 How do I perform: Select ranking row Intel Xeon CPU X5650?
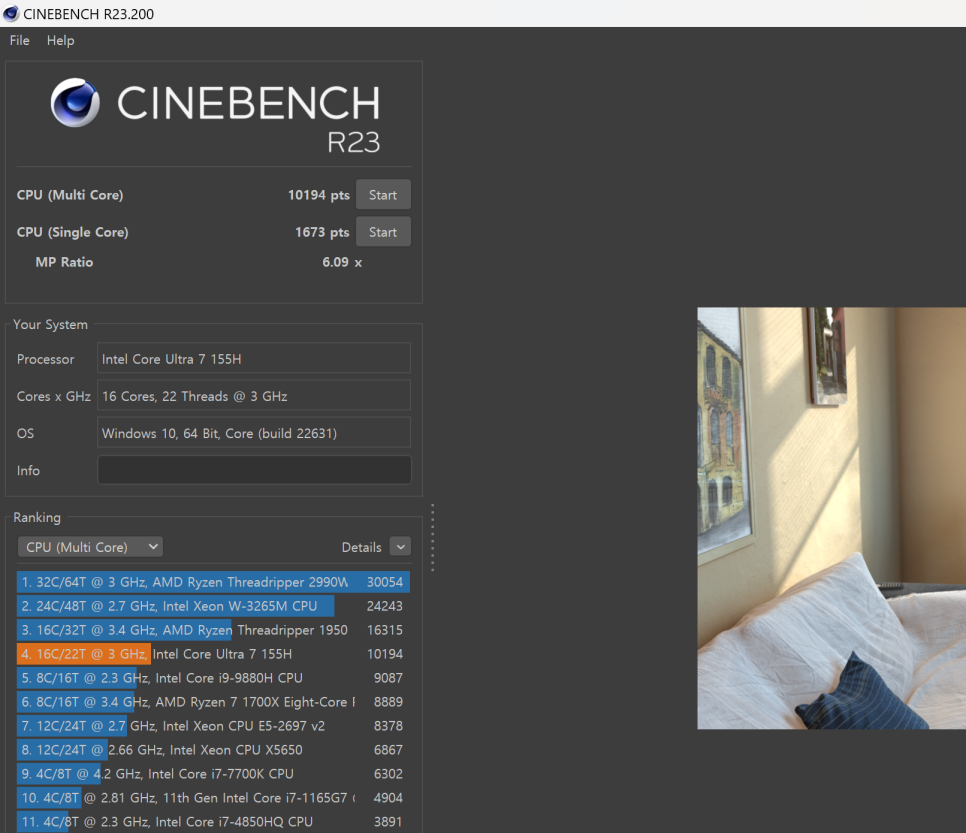[213, 750]
